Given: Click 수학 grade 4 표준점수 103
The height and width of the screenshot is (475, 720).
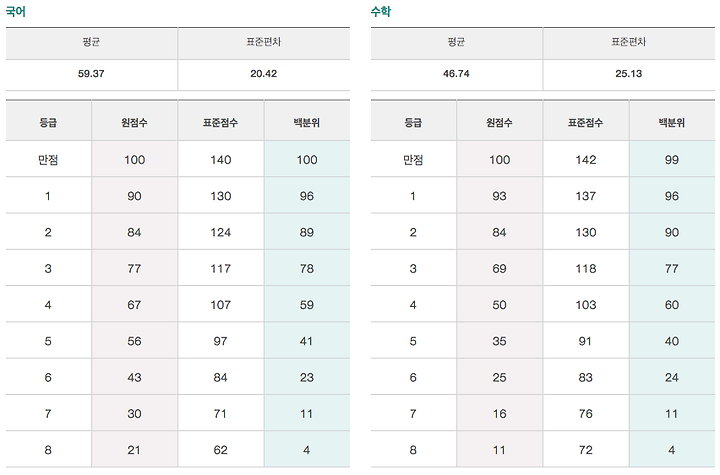Looking at the screenshot, I should (585, 305).
